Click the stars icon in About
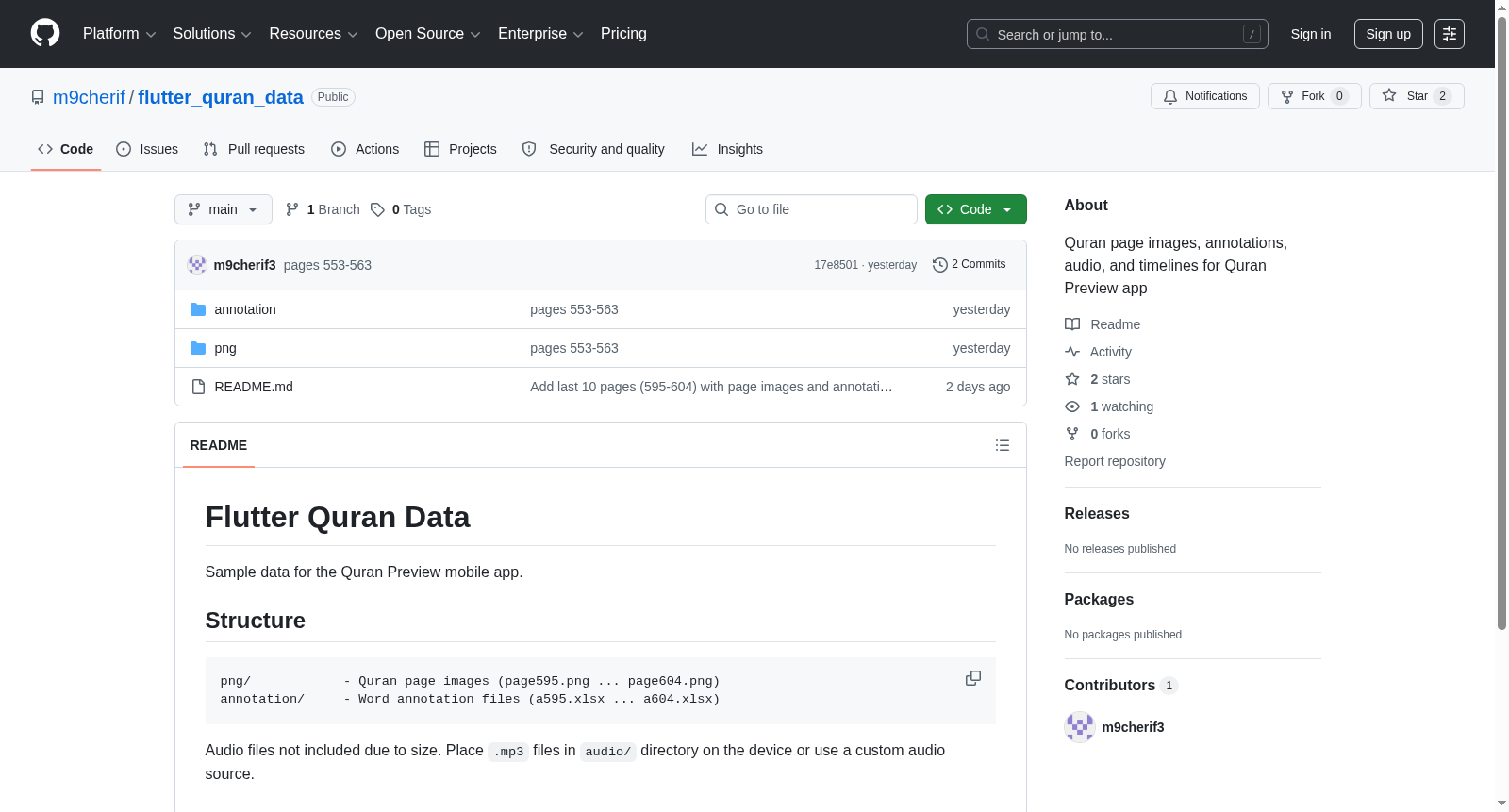The image size is (1509, 812). click(x=1072, y=379)
